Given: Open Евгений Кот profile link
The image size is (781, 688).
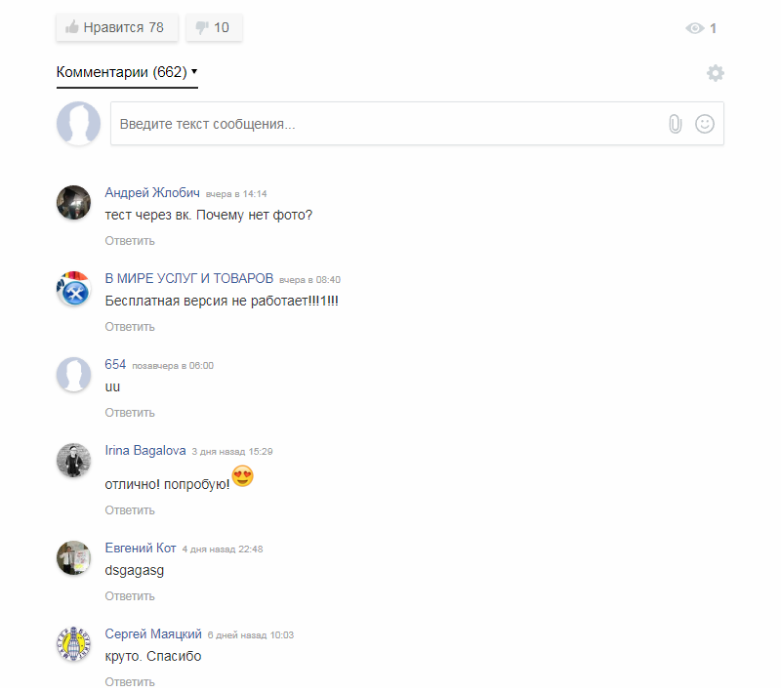Looking at the screenshot, I should [x=140, y=548].
